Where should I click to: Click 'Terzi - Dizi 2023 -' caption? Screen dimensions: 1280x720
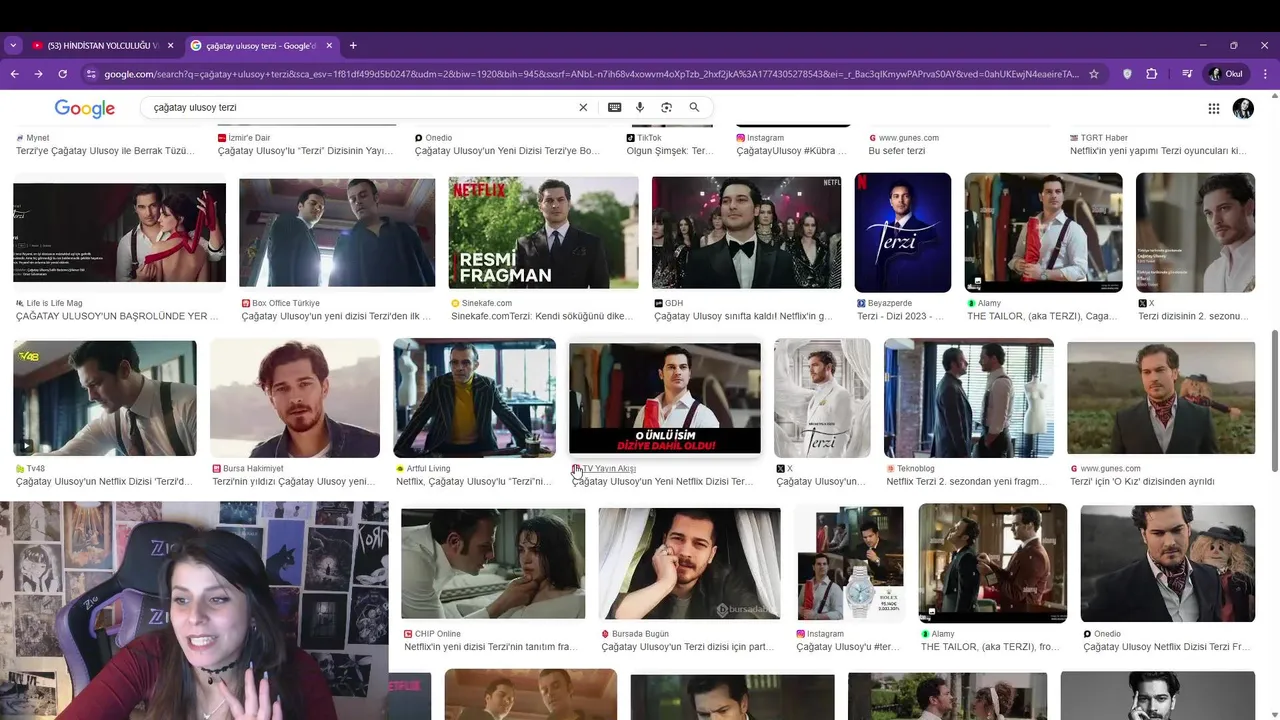900,317
